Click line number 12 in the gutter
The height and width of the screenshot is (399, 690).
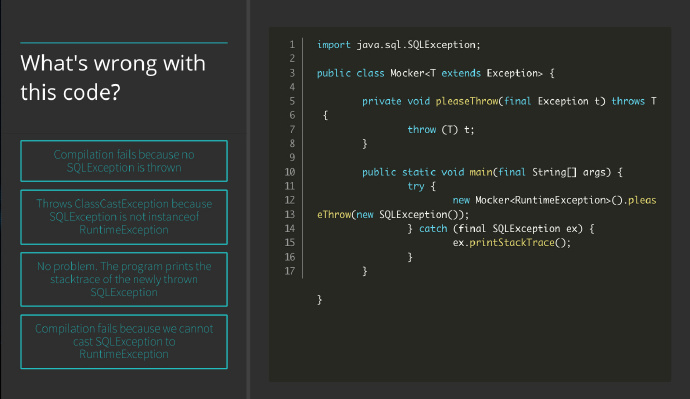pyautogui.click(x=290, y=200)
